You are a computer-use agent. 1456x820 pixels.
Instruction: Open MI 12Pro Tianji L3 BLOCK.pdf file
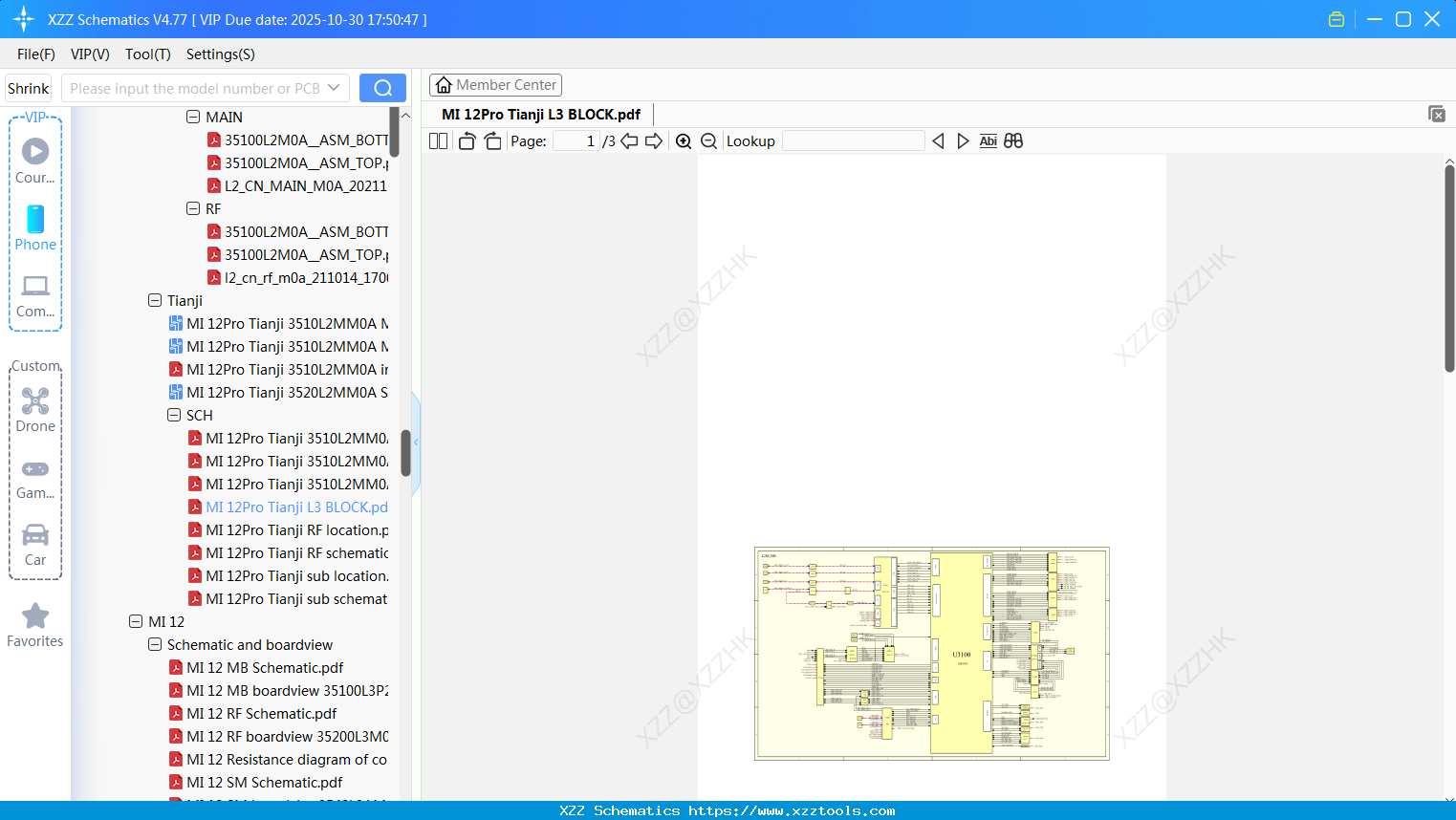point(288,507)
